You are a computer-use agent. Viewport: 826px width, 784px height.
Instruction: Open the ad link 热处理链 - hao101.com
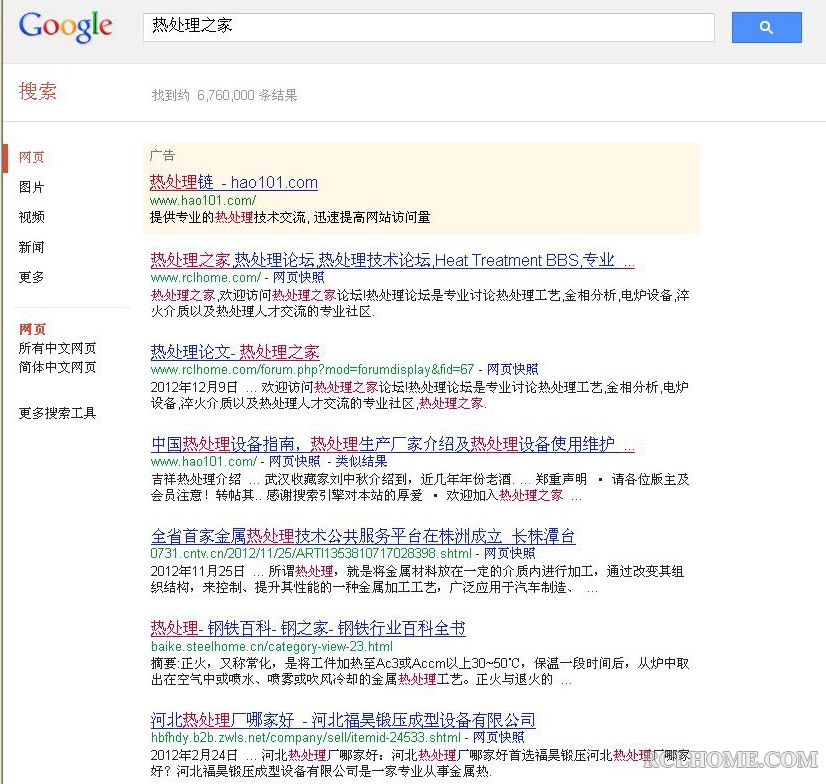tap(234, 182)
